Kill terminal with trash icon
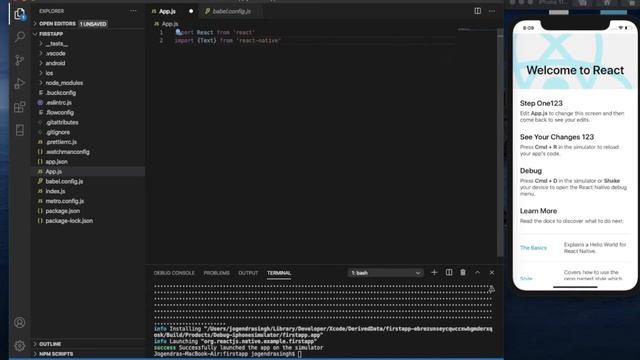The width and height of the screenshot is (640, 360). [x=463, y=272]
